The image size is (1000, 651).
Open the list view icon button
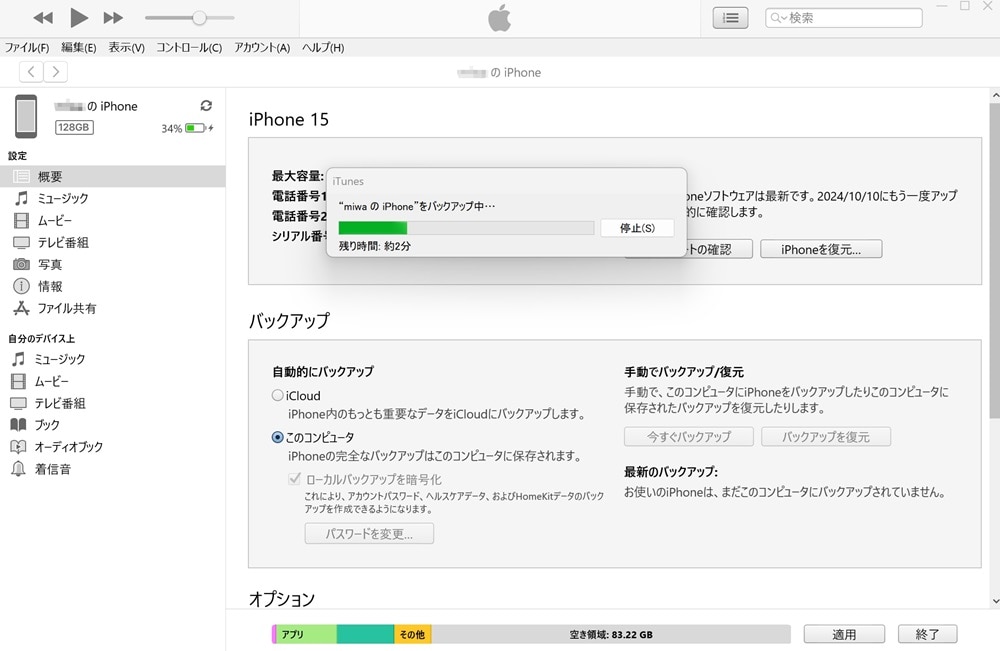pos(730,18)
